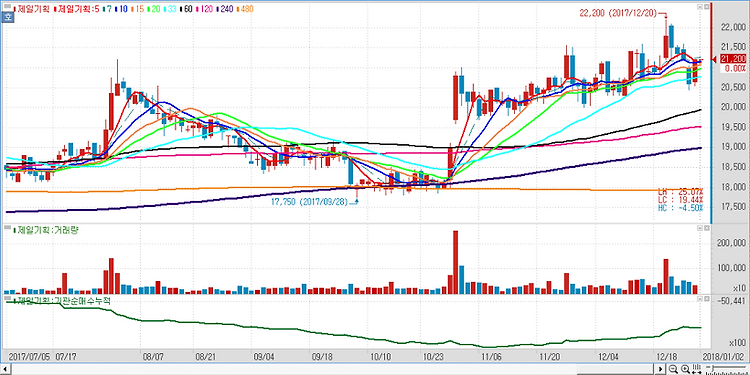Click the 11/06 date marker on the time axis
This screenshot has width=750, height=375.
492,357
